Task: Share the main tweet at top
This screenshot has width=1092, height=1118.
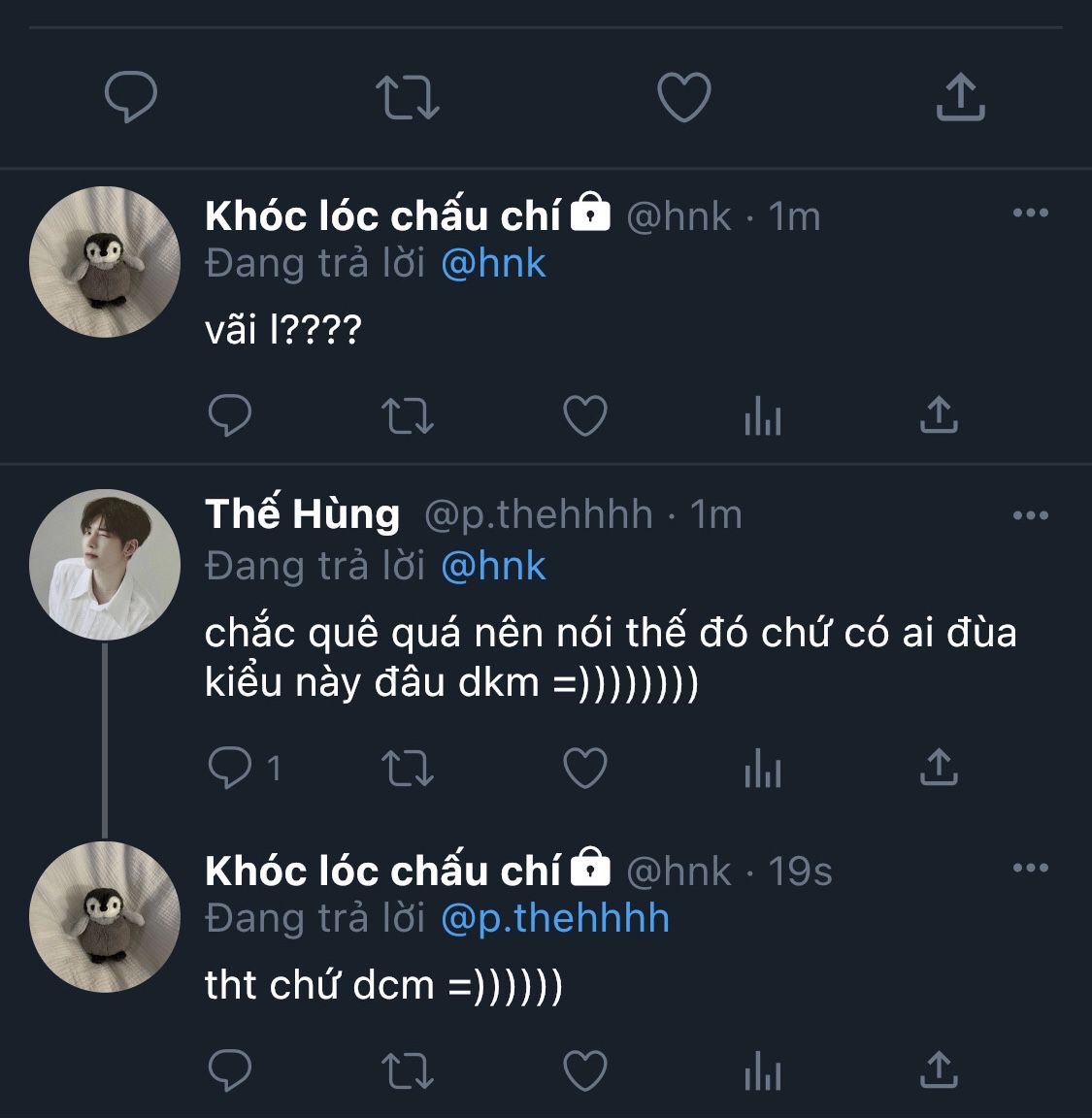Action: [x=960, y=97]
